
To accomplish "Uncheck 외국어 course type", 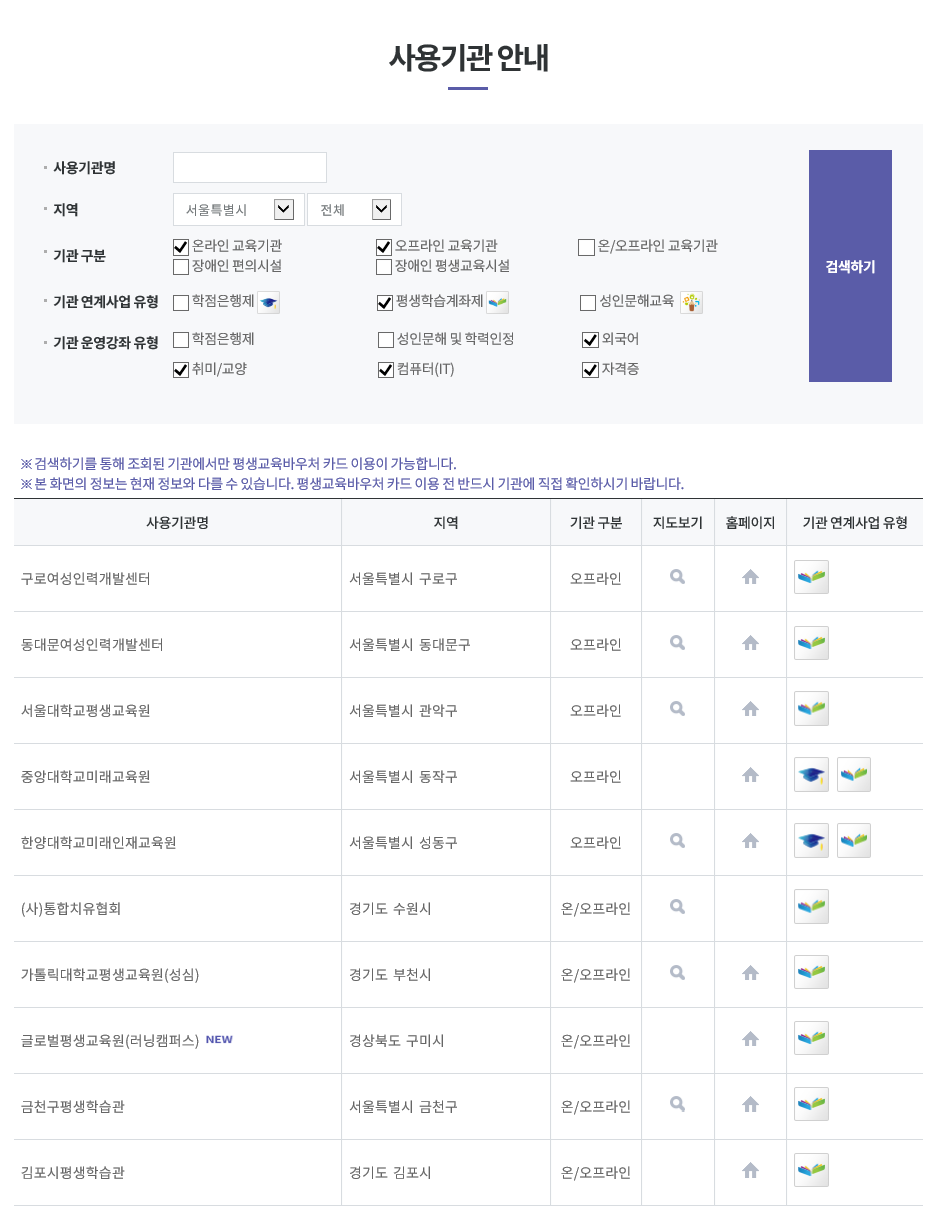I will coord(590,340).
